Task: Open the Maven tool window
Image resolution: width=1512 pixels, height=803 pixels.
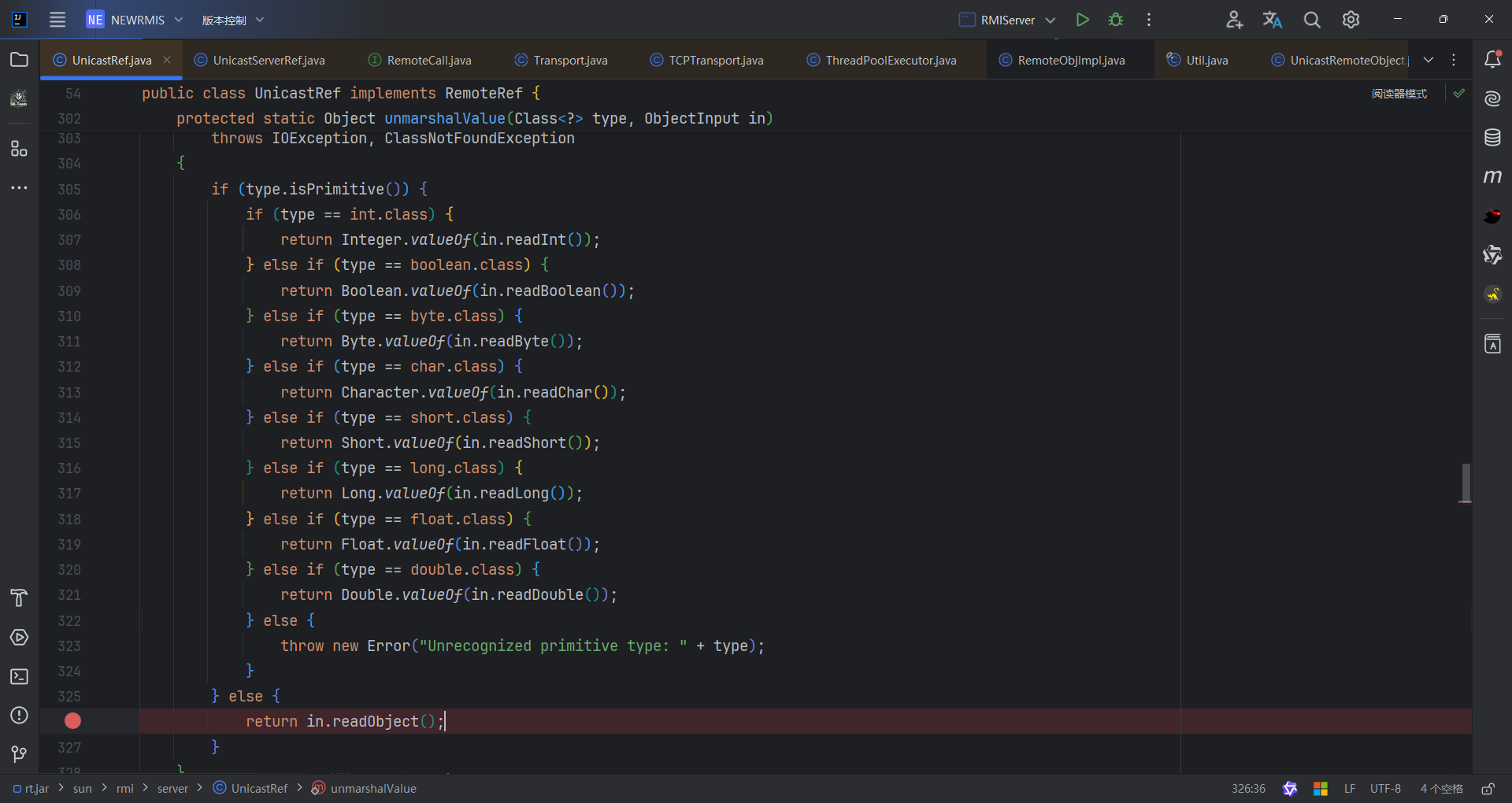Action: click(1492, 176)
